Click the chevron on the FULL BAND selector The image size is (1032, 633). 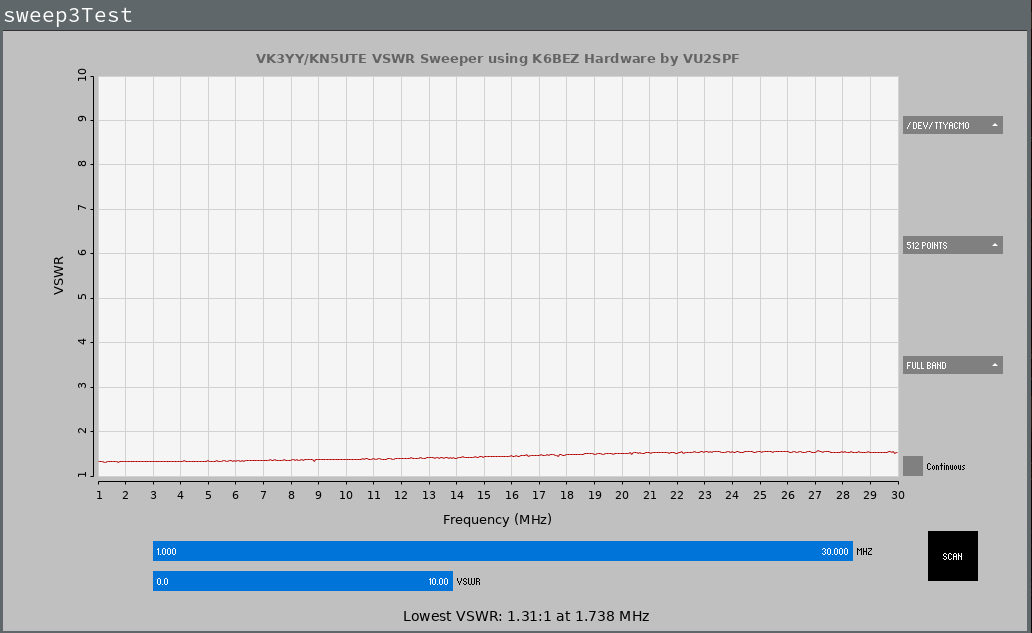pos(995,364)
